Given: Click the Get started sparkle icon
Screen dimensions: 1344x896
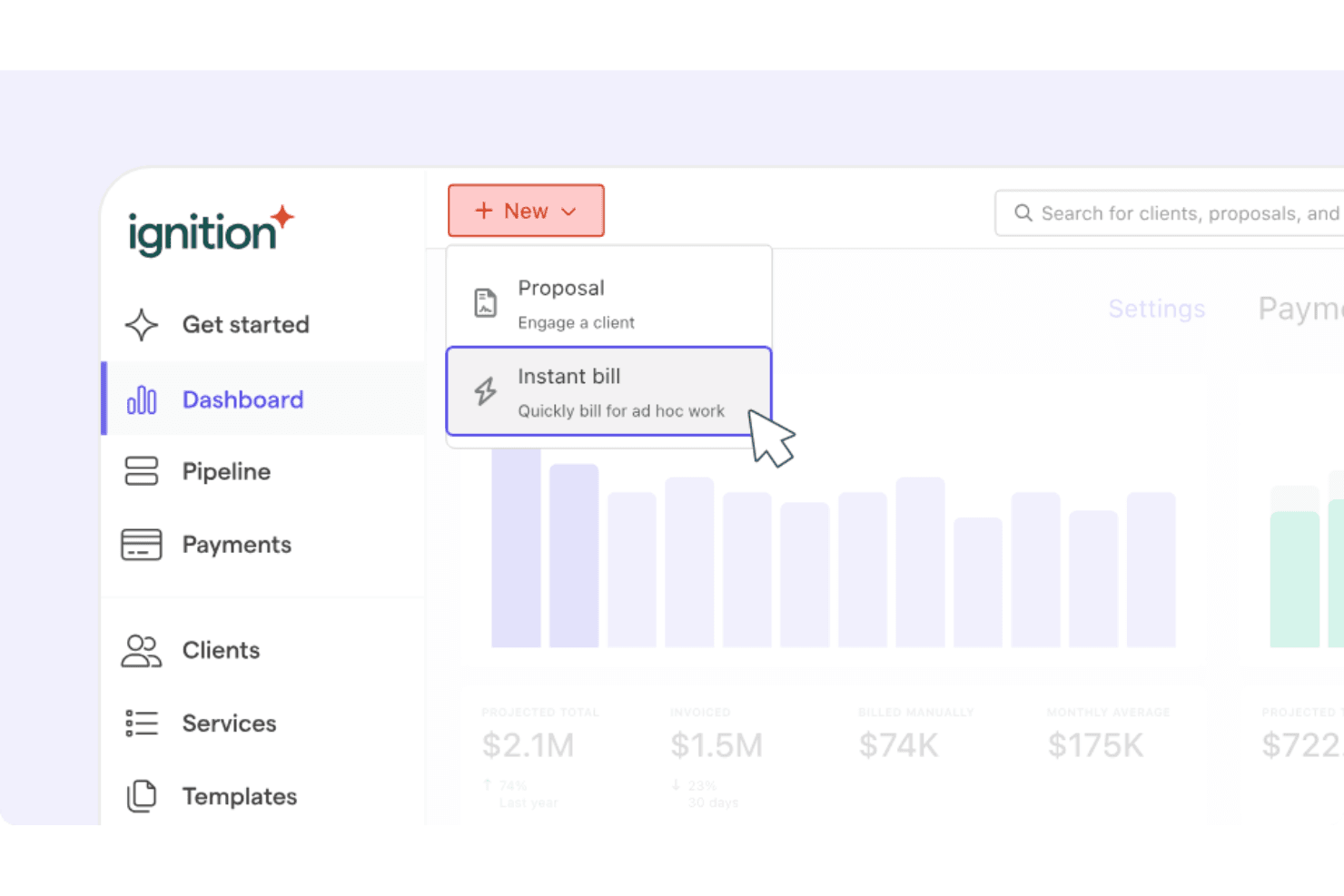Looking at the screenshot, I should pyautogui.click(x=142, y=325).
